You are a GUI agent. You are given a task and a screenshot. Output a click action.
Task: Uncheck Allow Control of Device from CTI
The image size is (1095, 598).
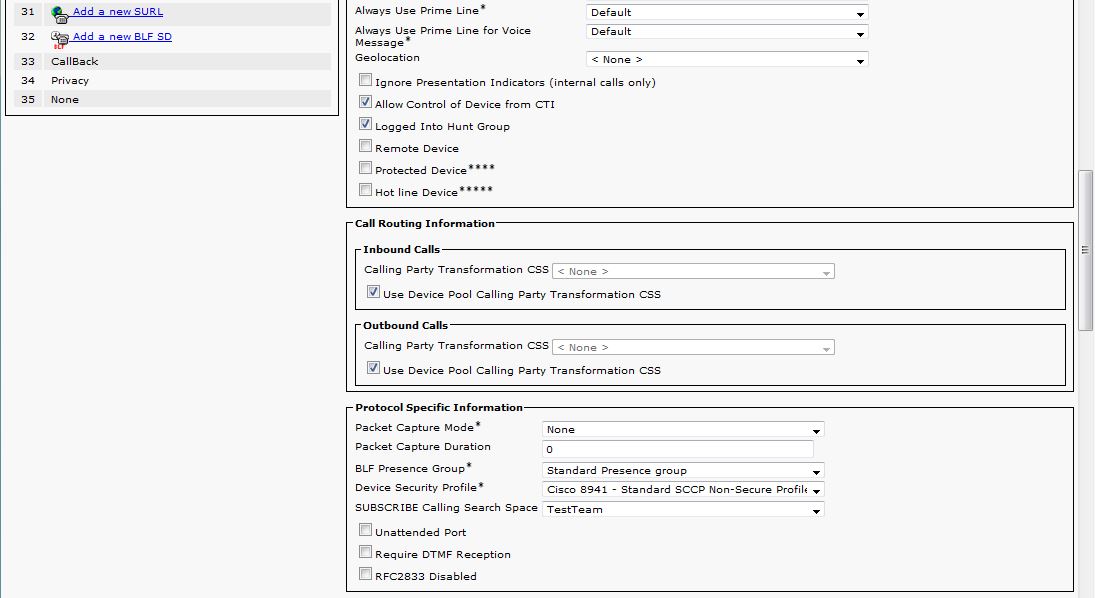pyautogui.click(x=366, y=103)
